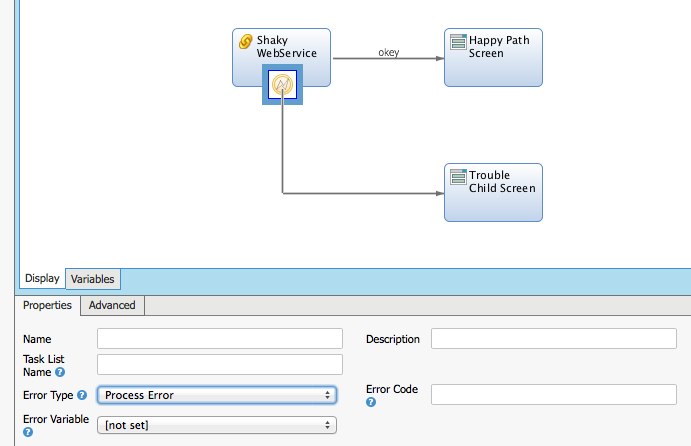Select the okey connector label
Viewport: 691px width, 446px height.
coord(388,52)
